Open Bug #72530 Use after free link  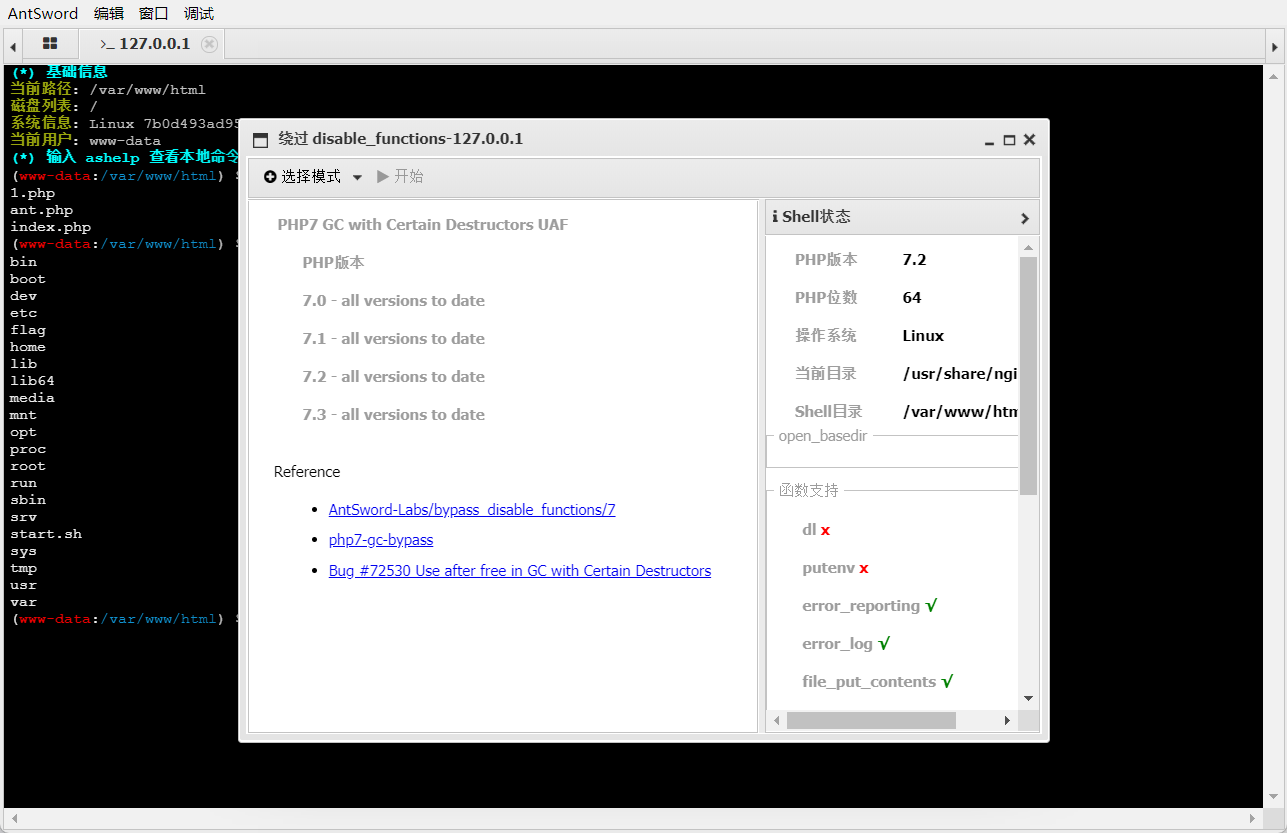(x=520, y=571)
